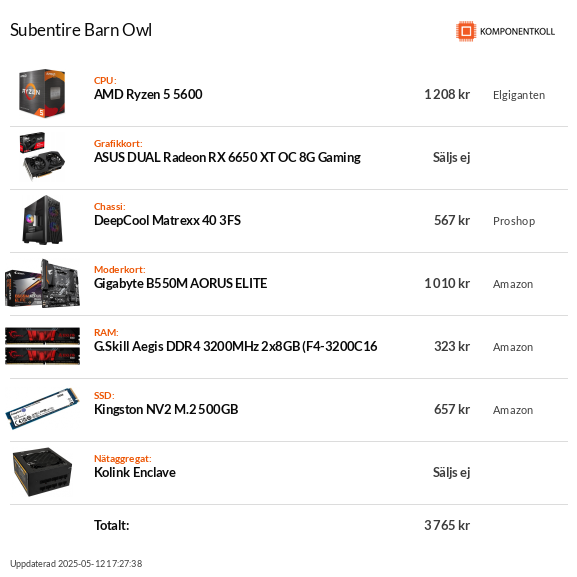Click the ASUS DUAL Radeon RX 6650 XT title
This screenshot has width=577, height=577.
[x=227, y=157]
